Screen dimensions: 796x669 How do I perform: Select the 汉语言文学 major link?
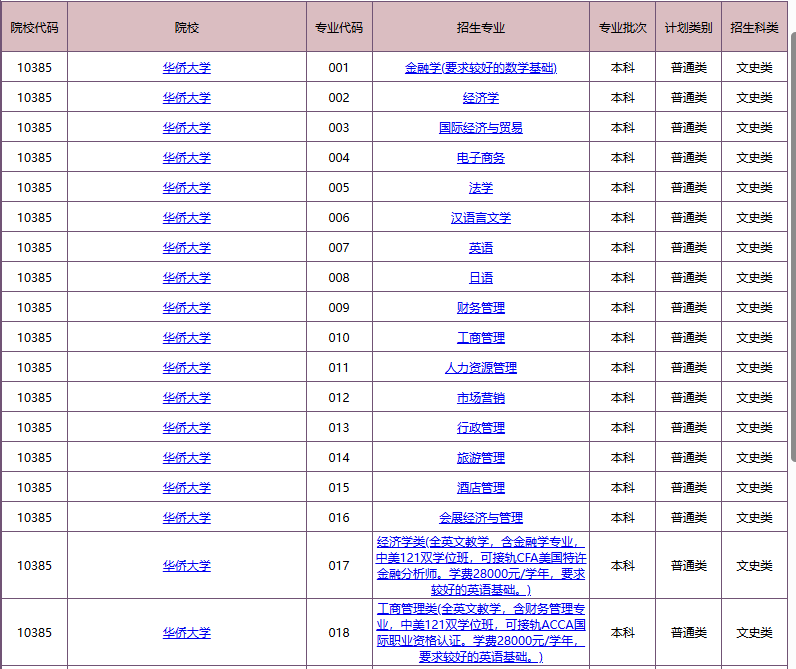point(481,217)
